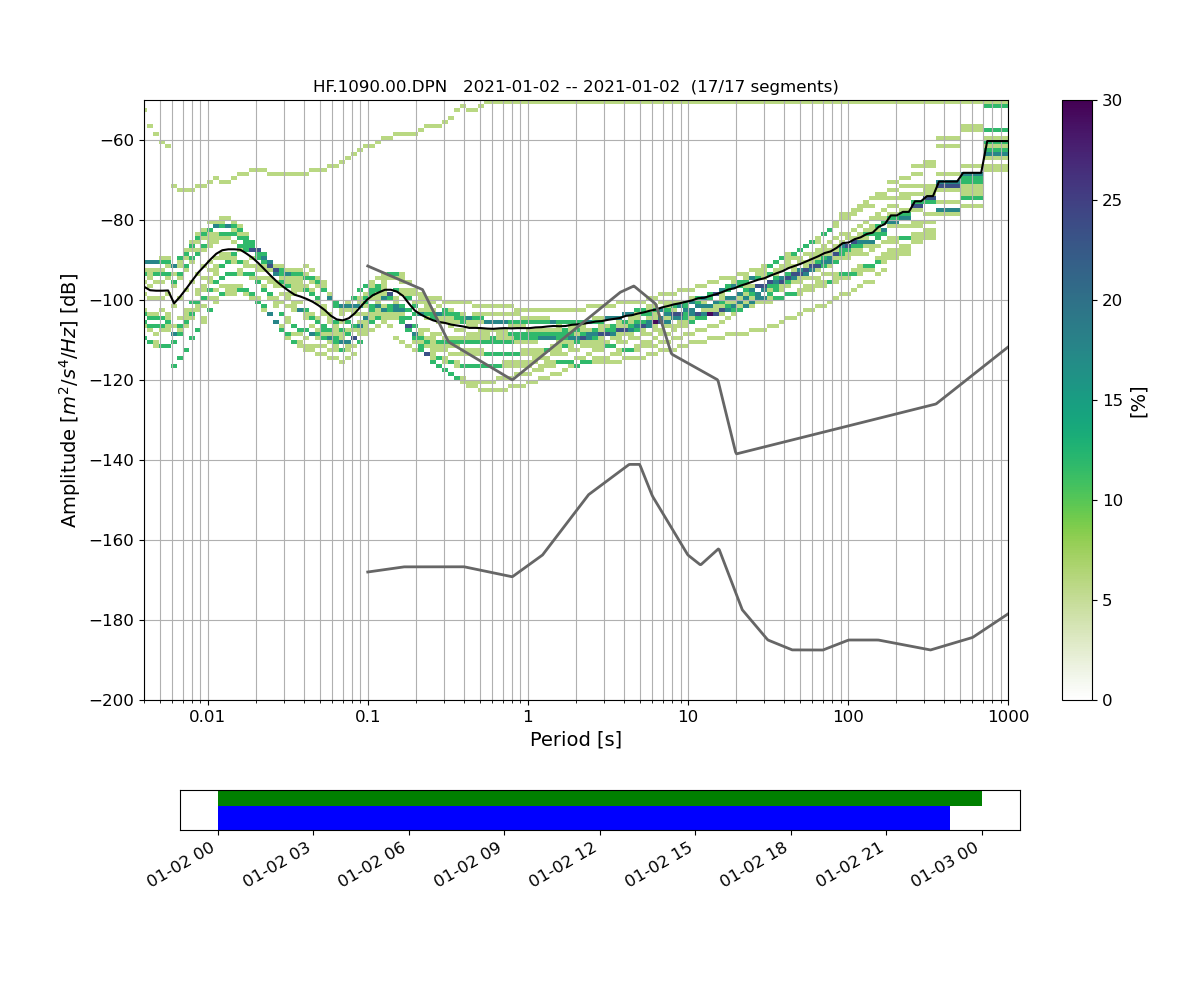
Task: Click the colorbar tick labeled 25
Action: tap(1111, 200)
